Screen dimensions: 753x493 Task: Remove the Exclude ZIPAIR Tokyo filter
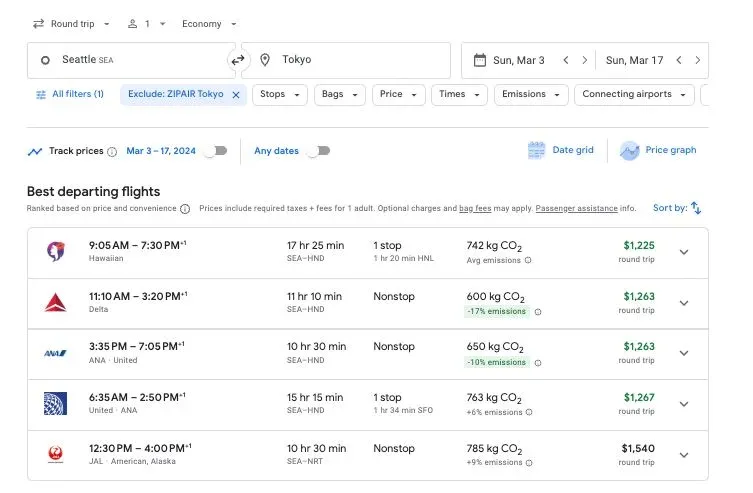(x=236, y=95)
